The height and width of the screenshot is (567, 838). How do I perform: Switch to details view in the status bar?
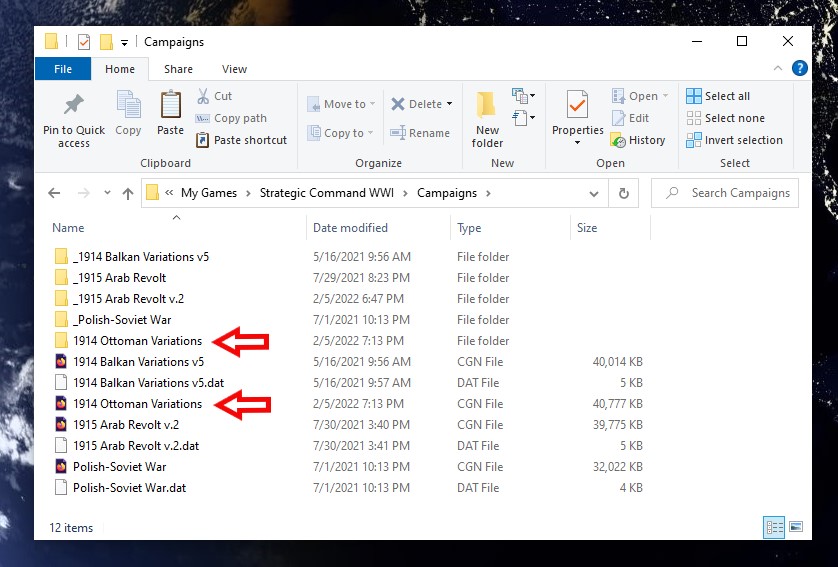[774, 527]
